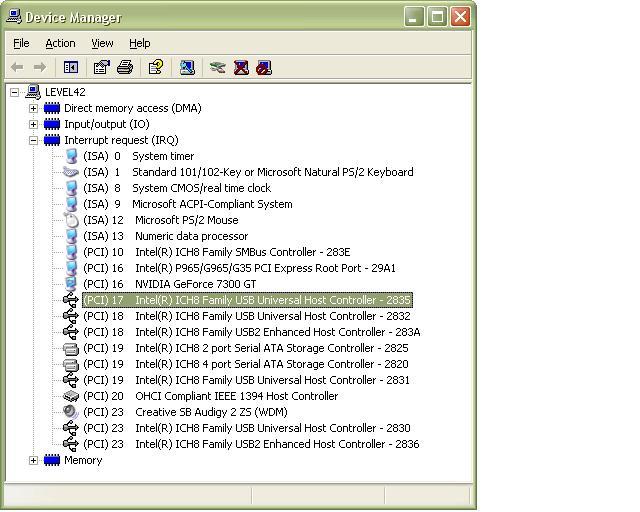Click the 2 port Serial ATA controller icon
Image resolution: width=640 pixels, height=512 pixels.
pyautogui.click(x=71, y=348)
